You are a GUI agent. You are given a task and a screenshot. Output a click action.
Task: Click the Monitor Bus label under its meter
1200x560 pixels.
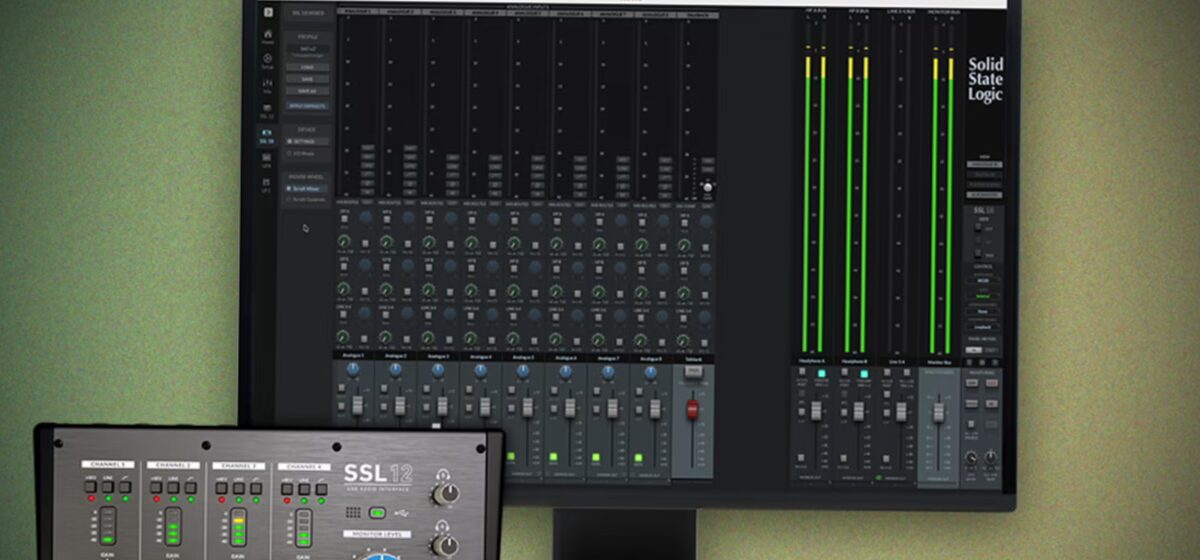click(x=939, y=363)
